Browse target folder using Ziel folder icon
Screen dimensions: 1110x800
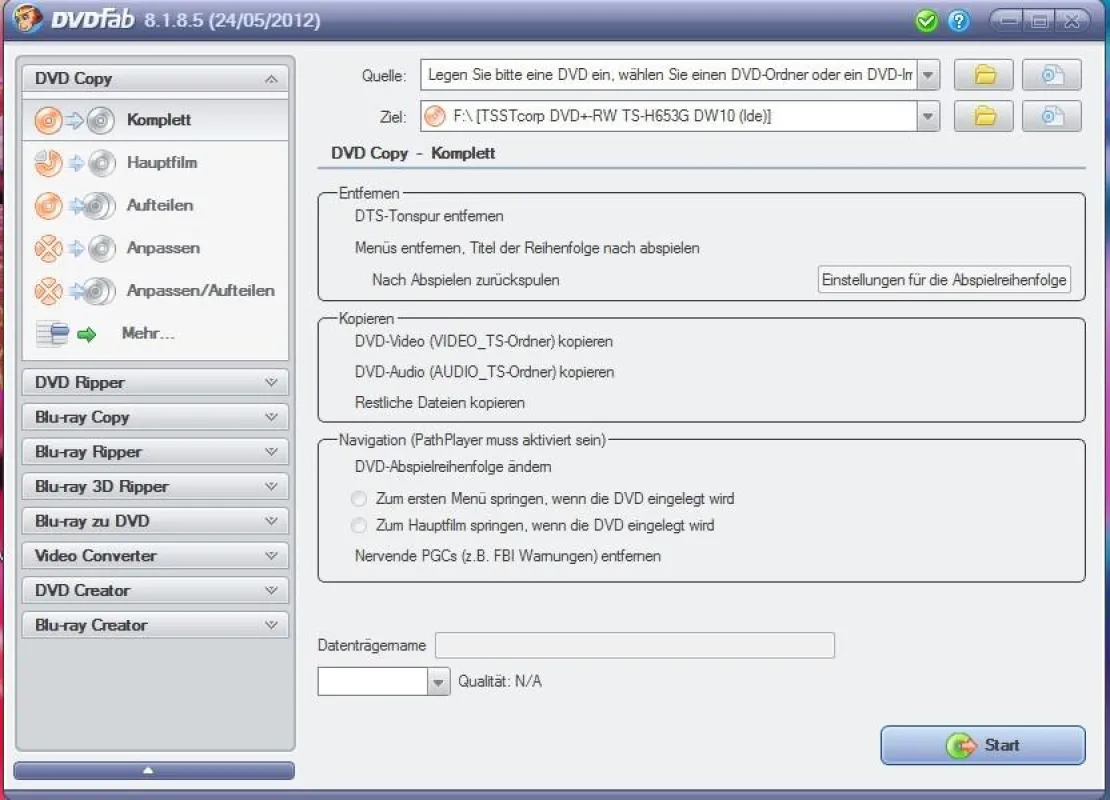point(984,116)
